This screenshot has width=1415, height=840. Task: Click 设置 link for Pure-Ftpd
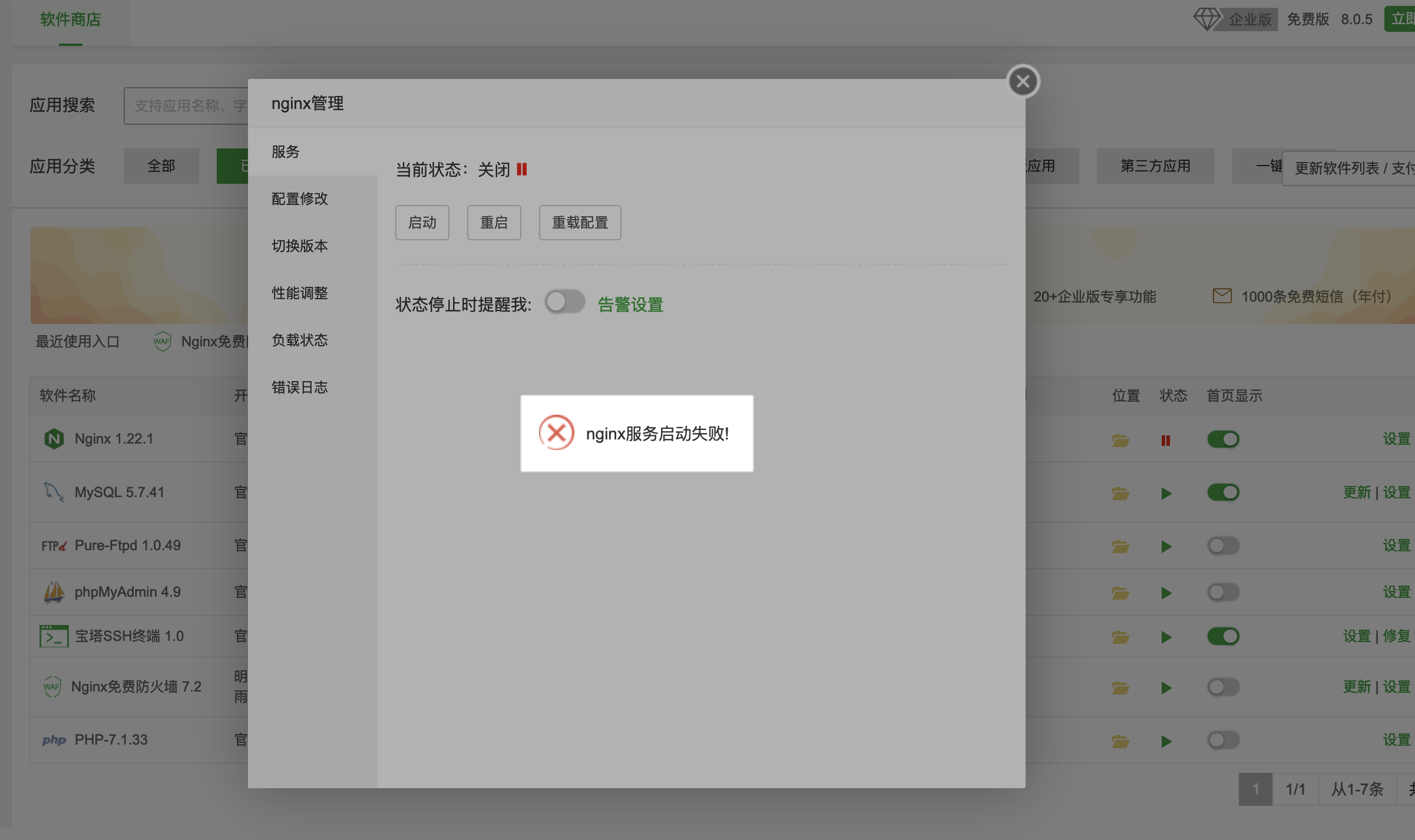click(1397, 545)
